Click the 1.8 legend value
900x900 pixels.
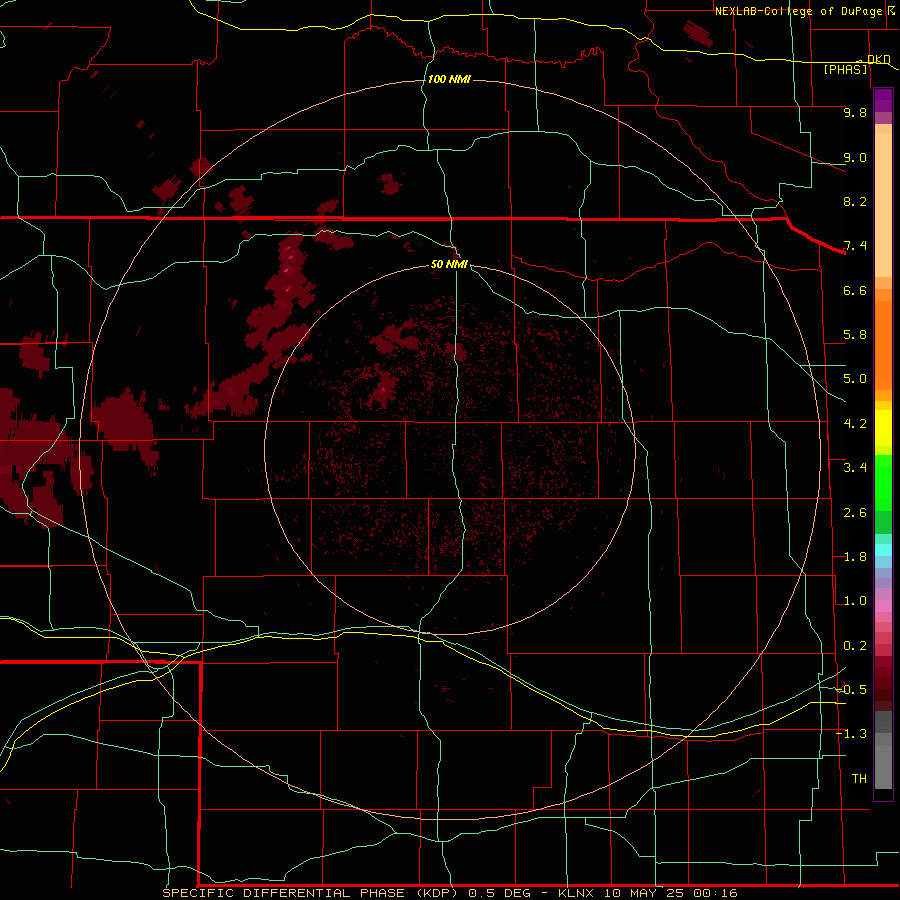pyautogui.click(x=855, y=557)
